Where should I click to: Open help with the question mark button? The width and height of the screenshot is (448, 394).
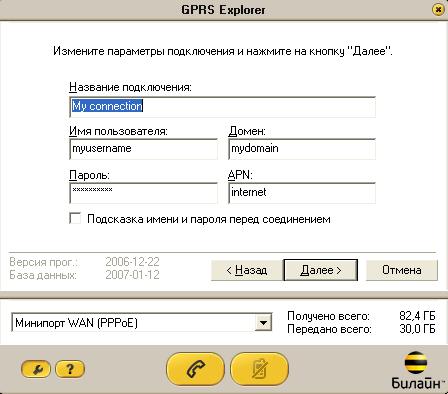click(70, 369)
